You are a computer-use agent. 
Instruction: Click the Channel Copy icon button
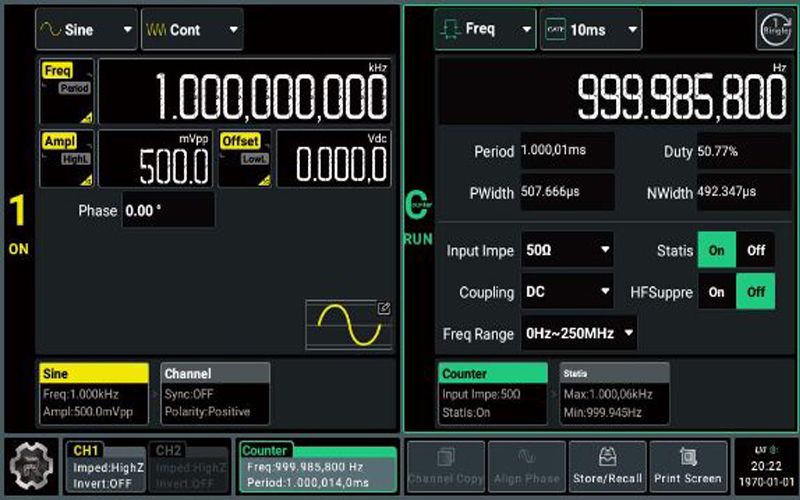pyautogui.click(x=445, y=466)
